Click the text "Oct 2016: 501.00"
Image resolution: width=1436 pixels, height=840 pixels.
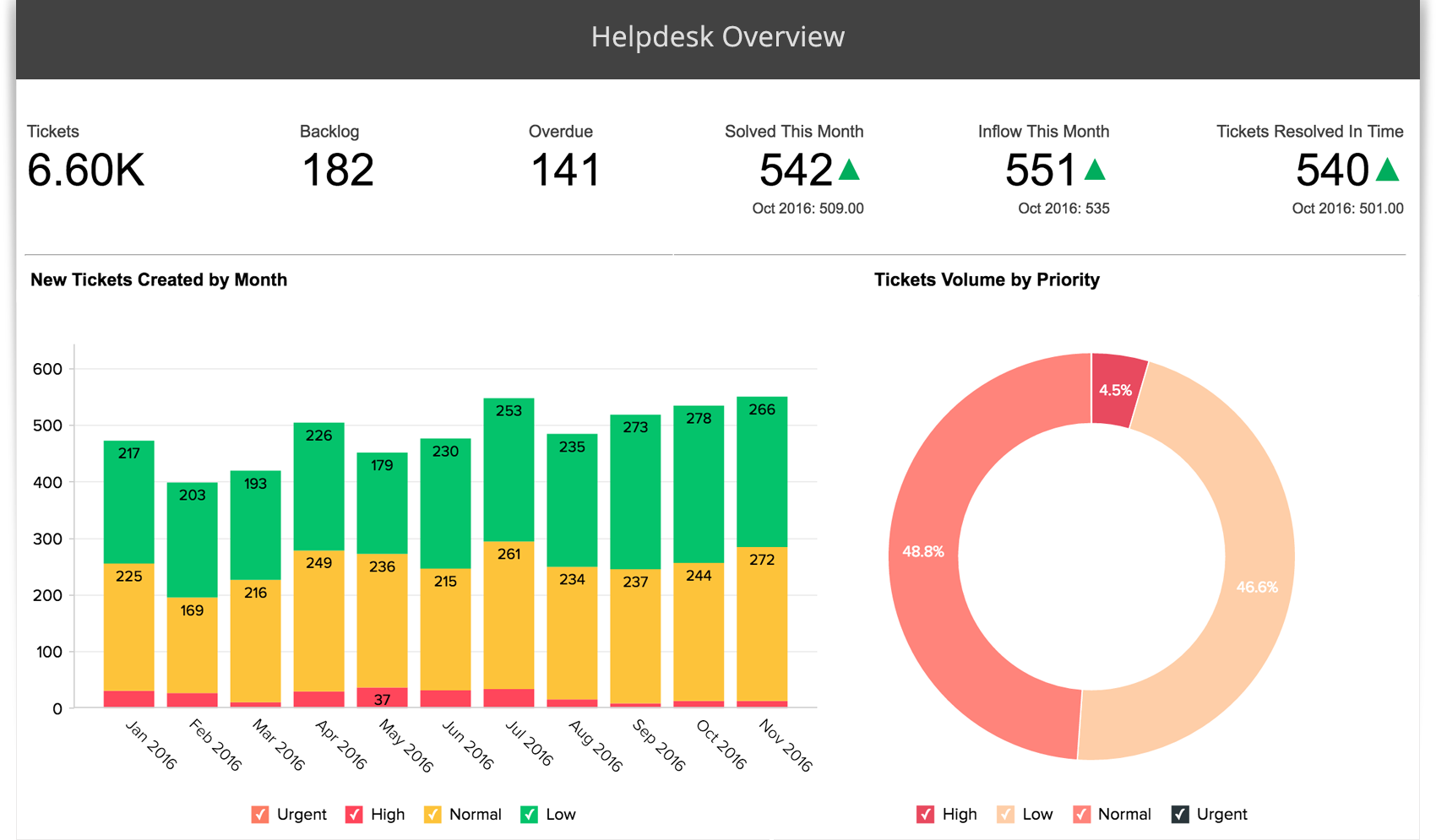pos(1347,209)
